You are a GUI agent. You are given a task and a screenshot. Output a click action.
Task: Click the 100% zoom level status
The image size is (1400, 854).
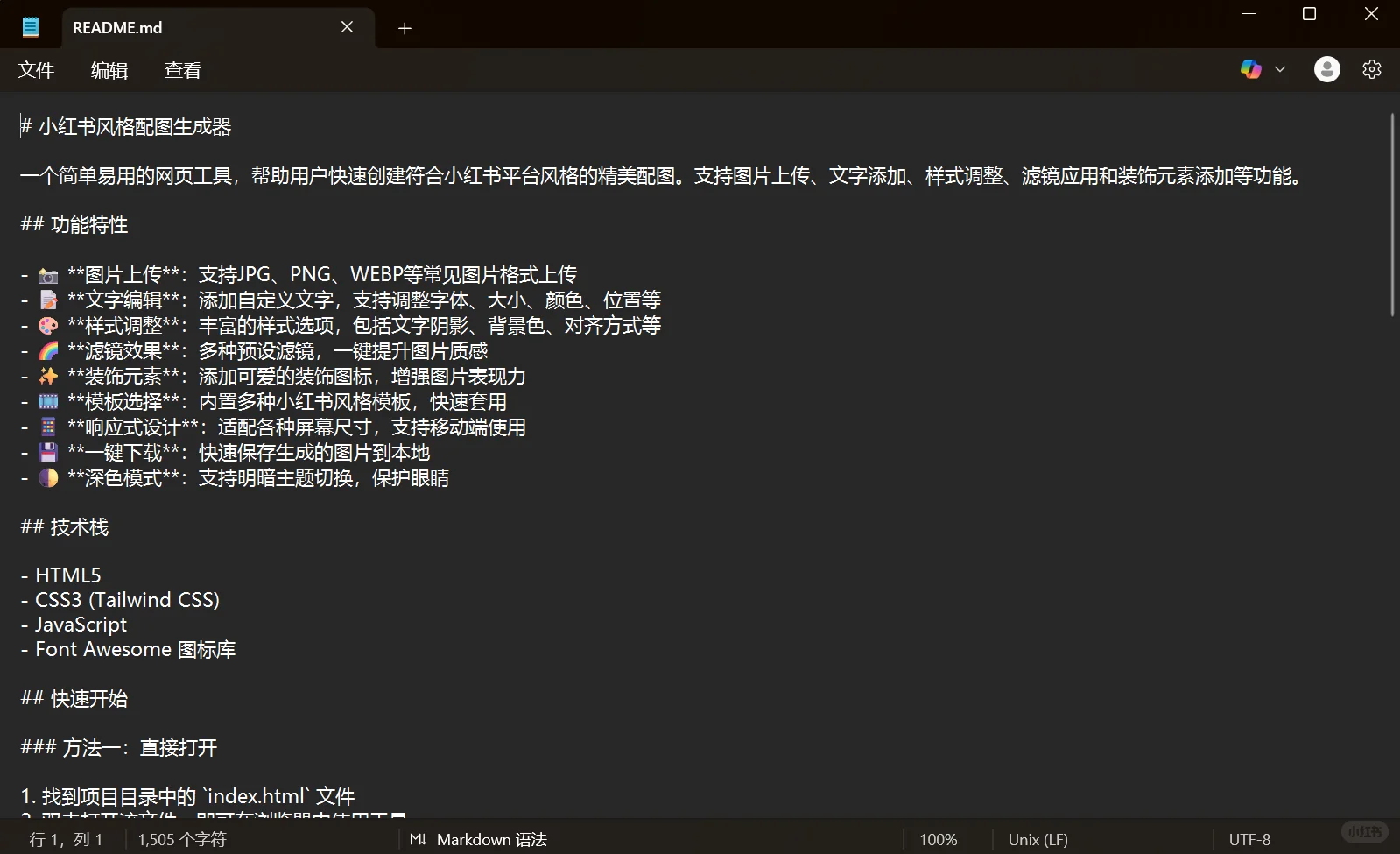coord(939,839)
